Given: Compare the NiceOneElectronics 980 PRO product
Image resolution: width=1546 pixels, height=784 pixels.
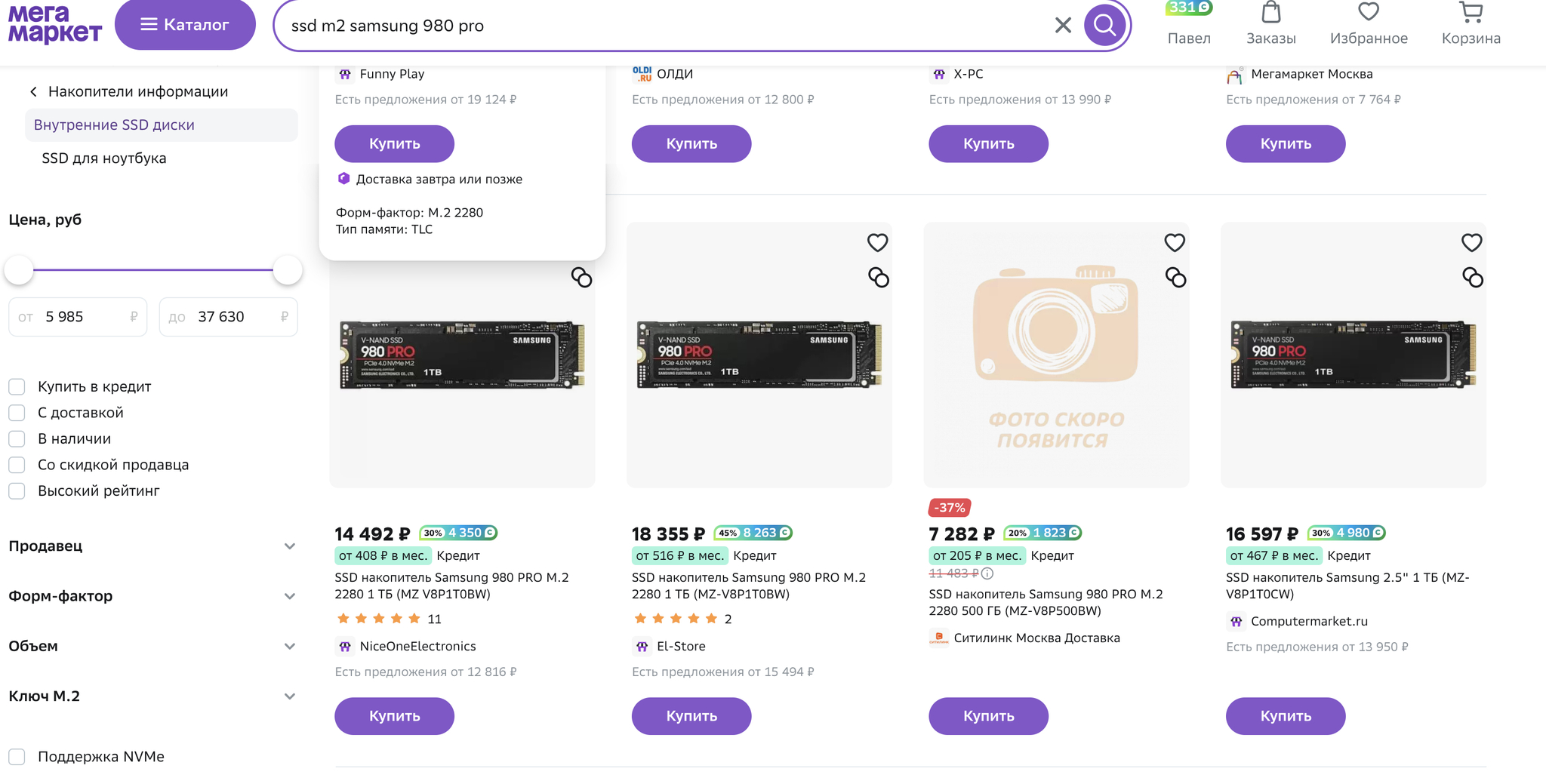Looking at the screenshot, I should [x=581, y=278].
